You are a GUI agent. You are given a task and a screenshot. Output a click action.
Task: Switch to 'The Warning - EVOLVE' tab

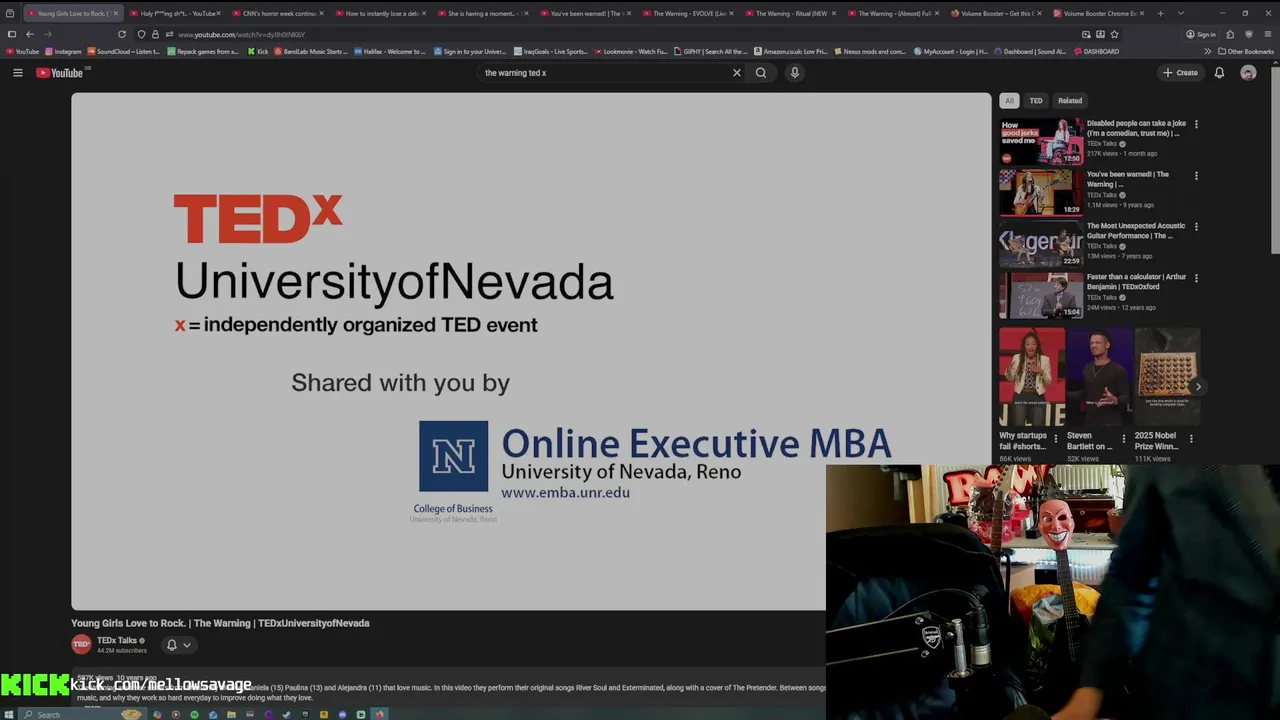pyautogui.click(x=687, y=13)
